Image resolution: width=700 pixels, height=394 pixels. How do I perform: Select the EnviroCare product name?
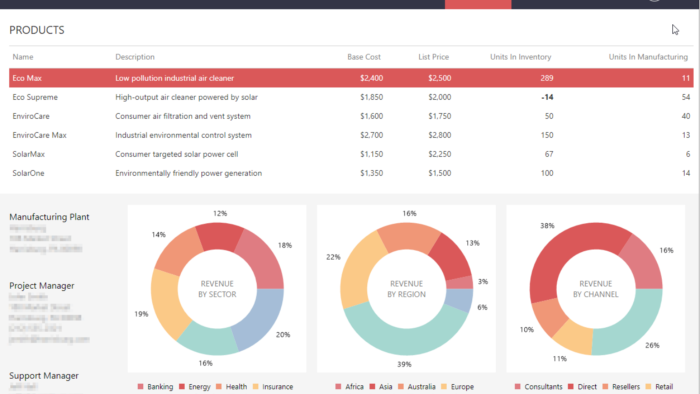(x=31, y=116)
